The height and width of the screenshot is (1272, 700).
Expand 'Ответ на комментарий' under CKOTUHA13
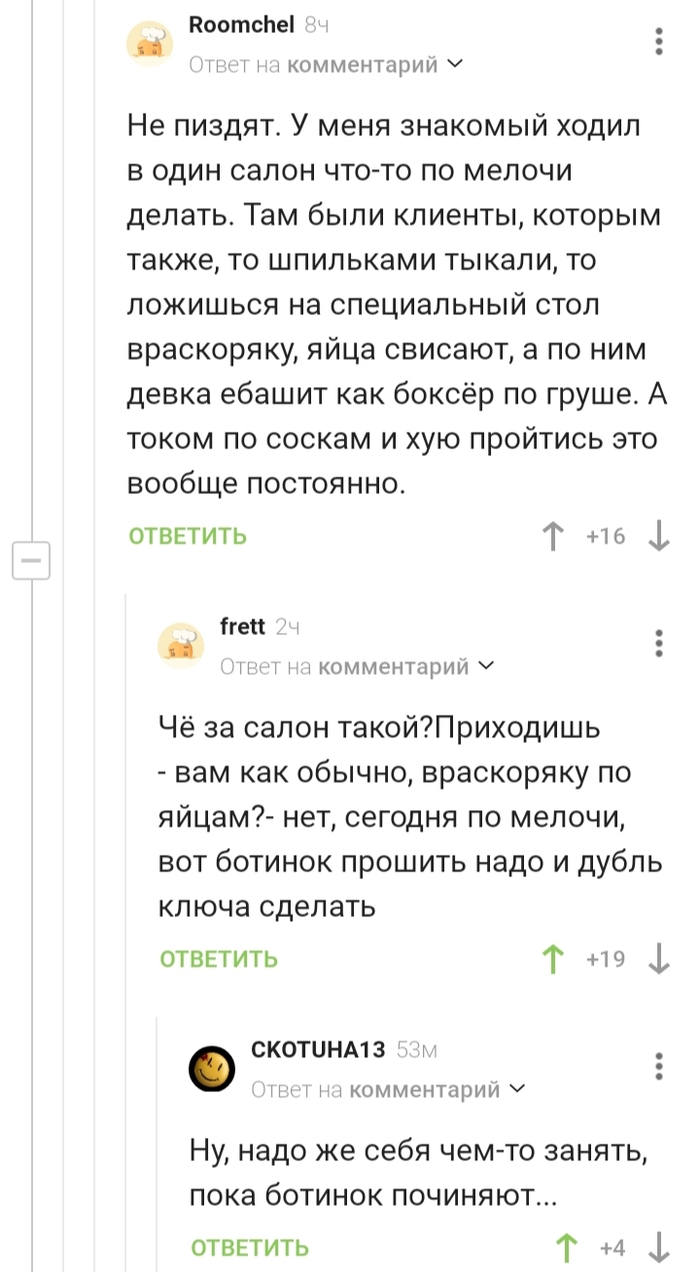pyautogui.click(x=388, y=1089)
